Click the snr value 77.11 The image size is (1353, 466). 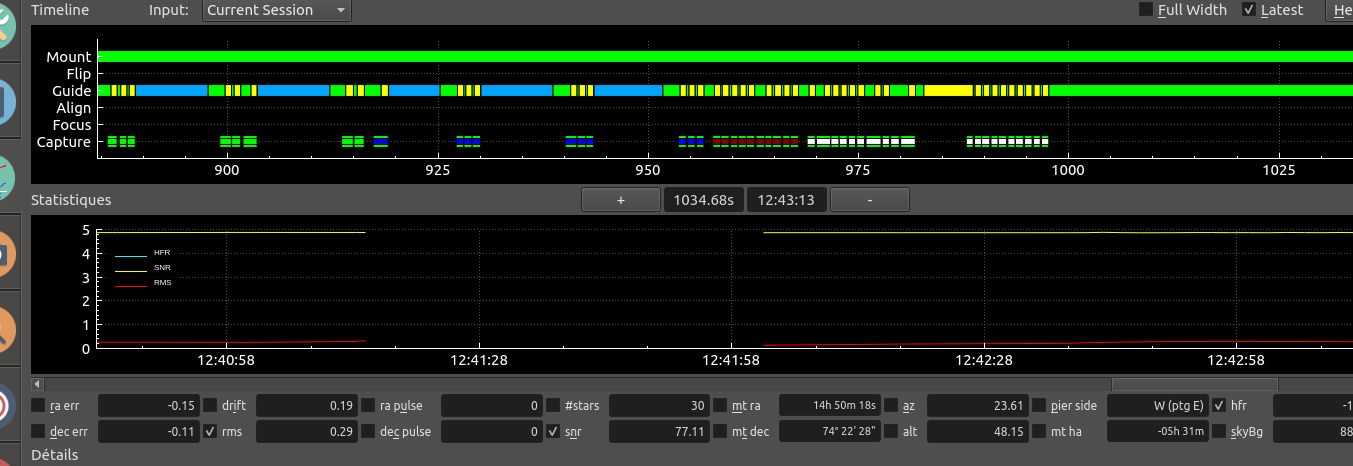tap(659, 432)
